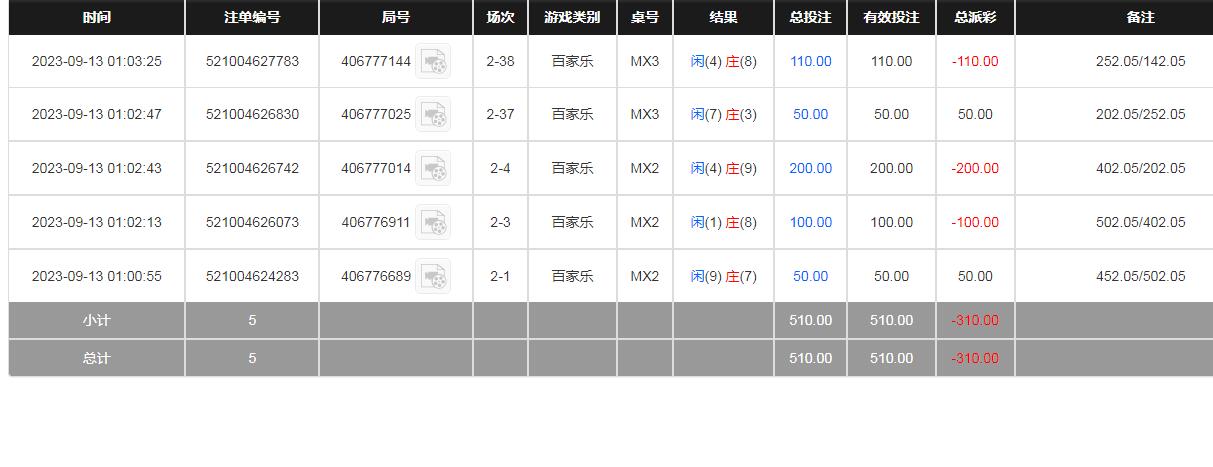Select the 小计 subtotal row label

tap(97, 321)
